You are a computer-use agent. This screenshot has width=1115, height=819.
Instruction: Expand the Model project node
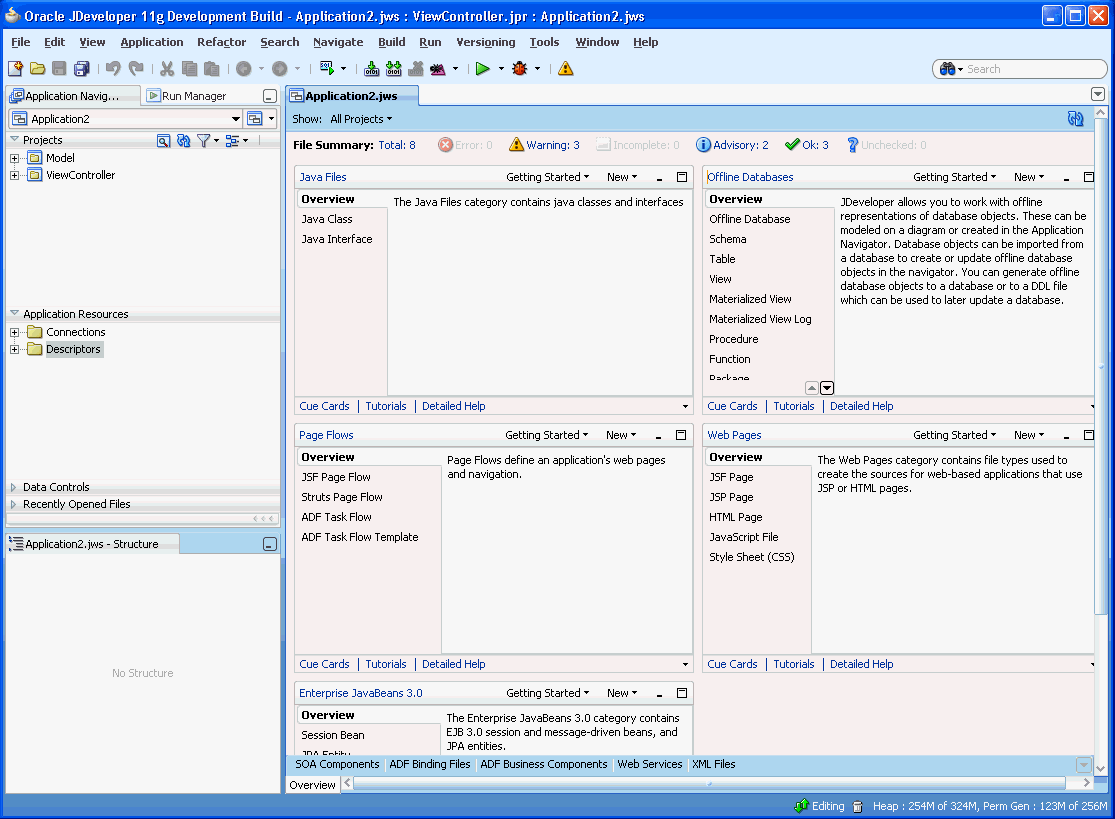(14, 158)
